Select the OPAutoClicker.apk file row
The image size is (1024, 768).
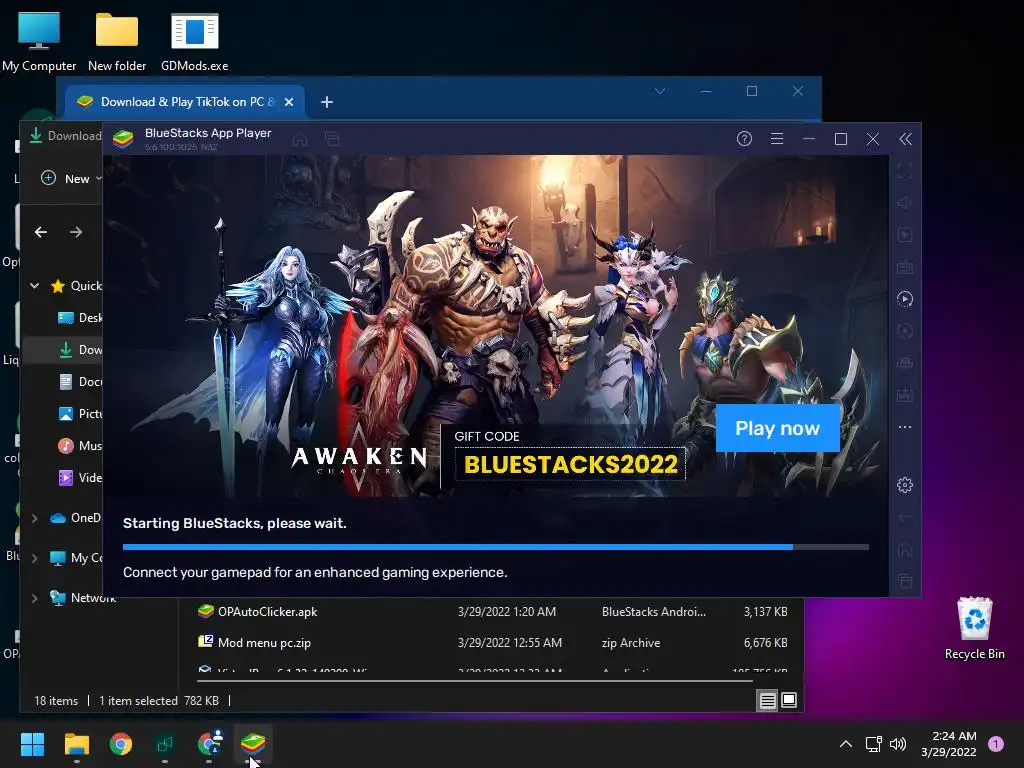tap(493, 612)
